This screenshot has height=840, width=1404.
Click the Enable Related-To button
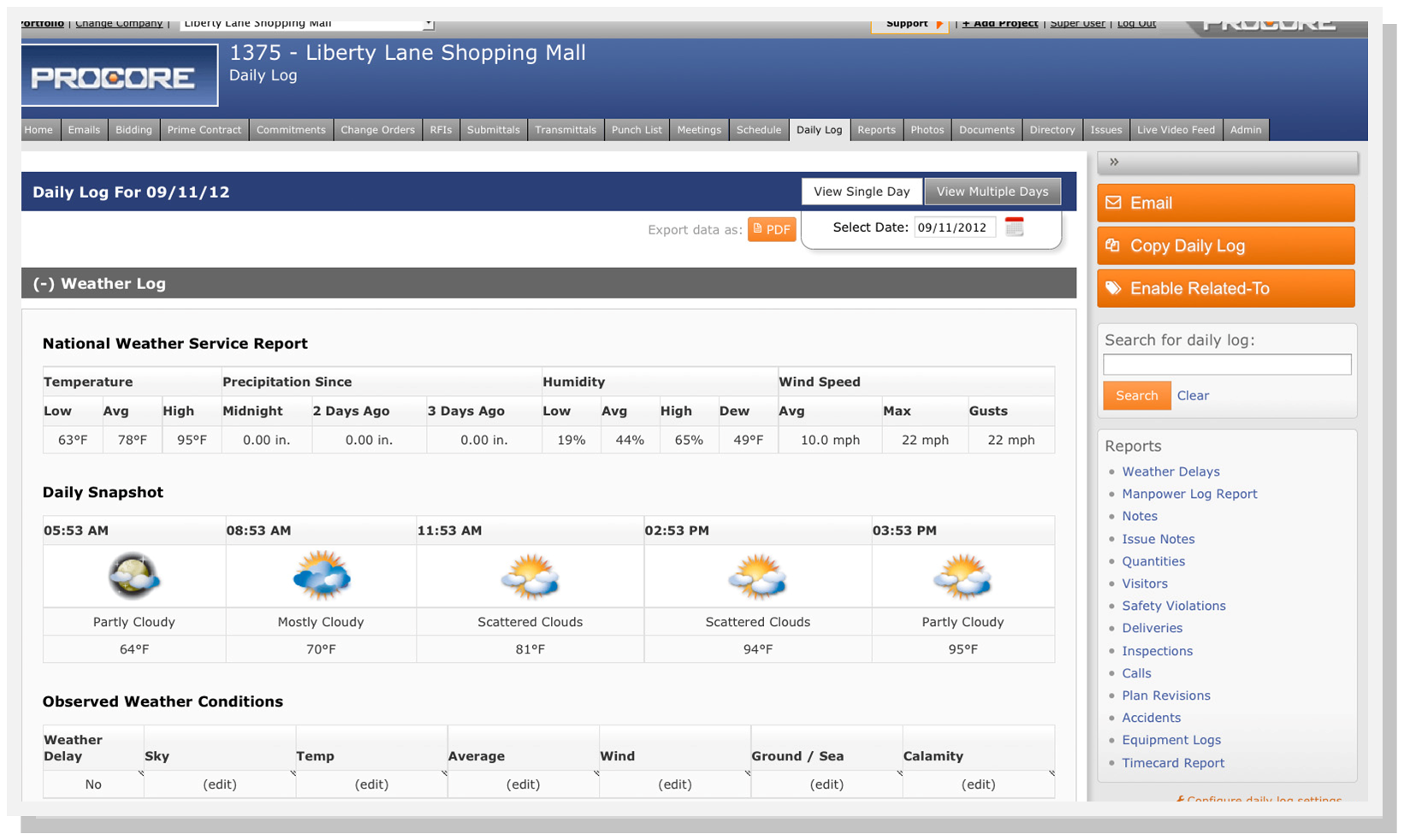pyautogui.click(x=1225, y=289)
